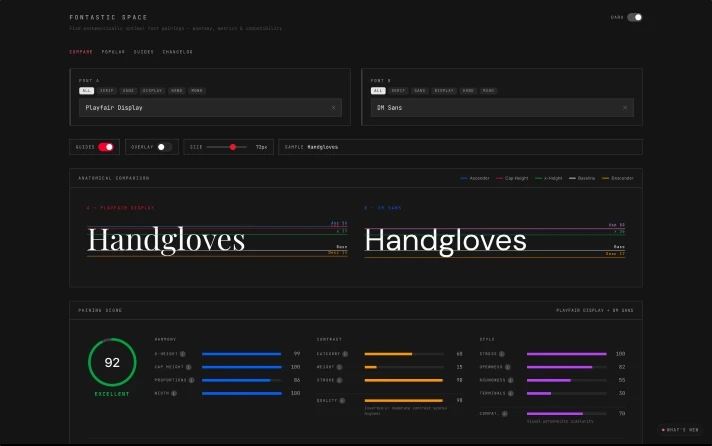Open the Stress info icon
The width and height of the screenshot is (712, 446).
coord(502,354)
